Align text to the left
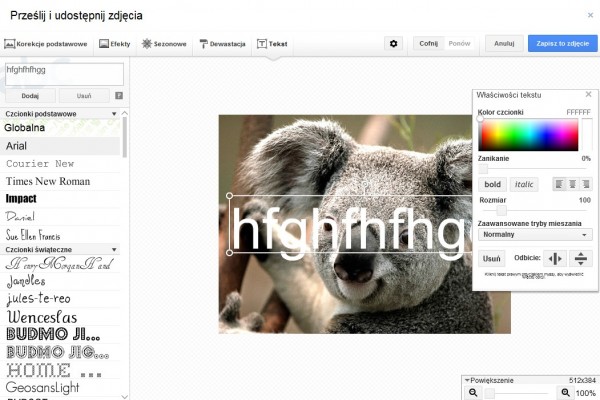 pos(559,184)
